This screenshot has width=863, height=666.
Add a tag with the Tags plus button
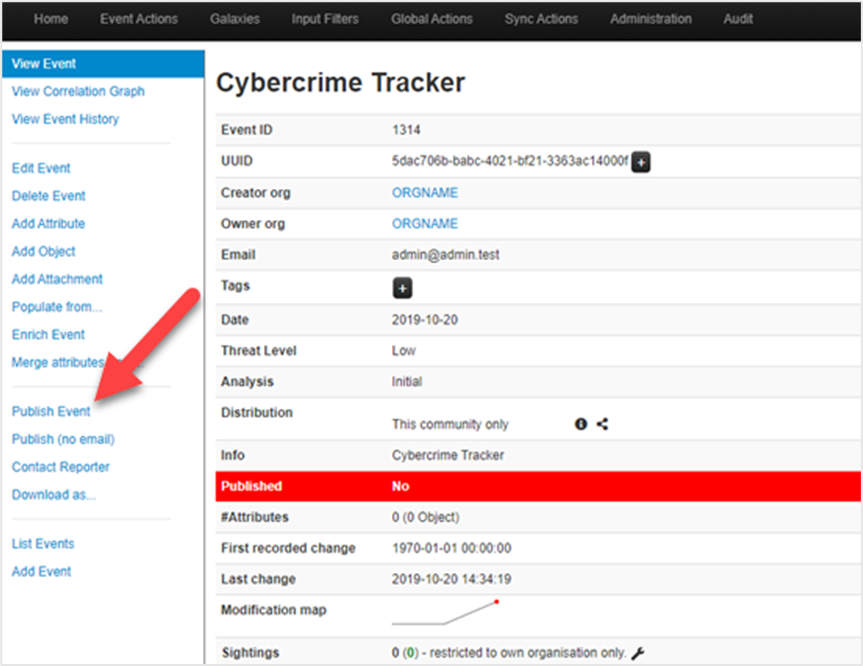[x=402, y=288]
